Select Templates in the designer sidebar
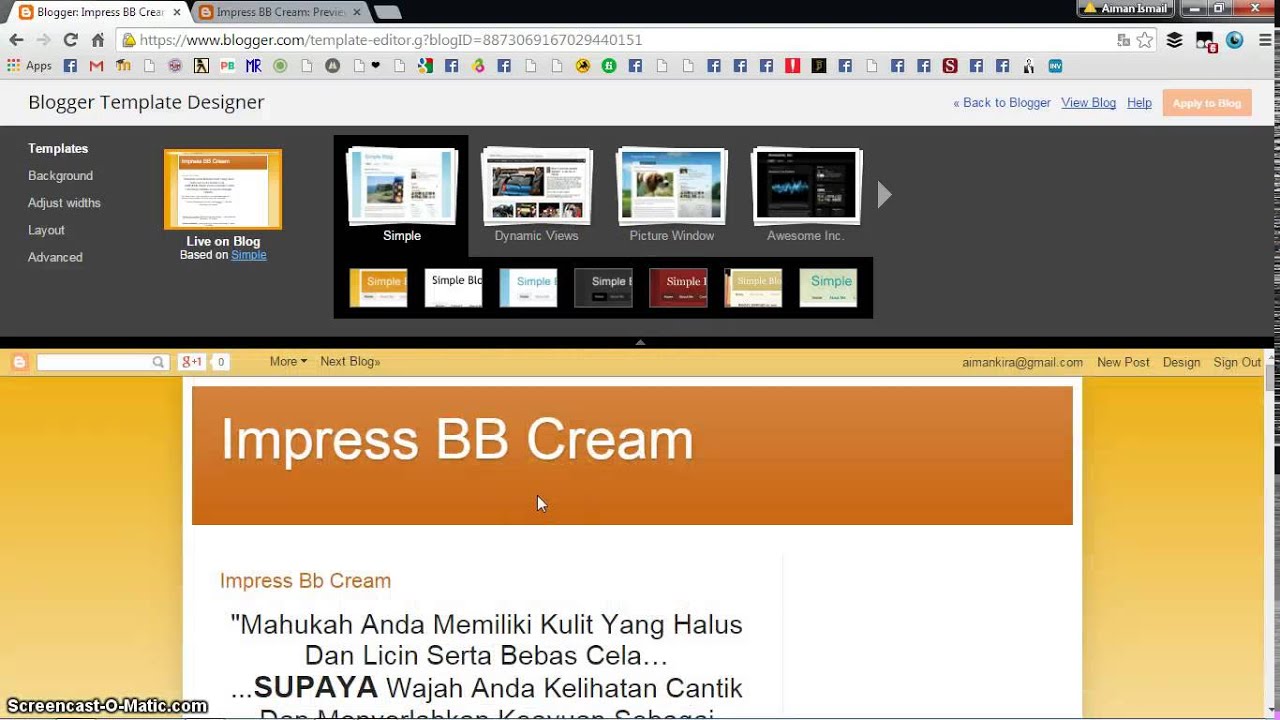This screenshot has height=720, width=1280. click(x=58, y=148)
